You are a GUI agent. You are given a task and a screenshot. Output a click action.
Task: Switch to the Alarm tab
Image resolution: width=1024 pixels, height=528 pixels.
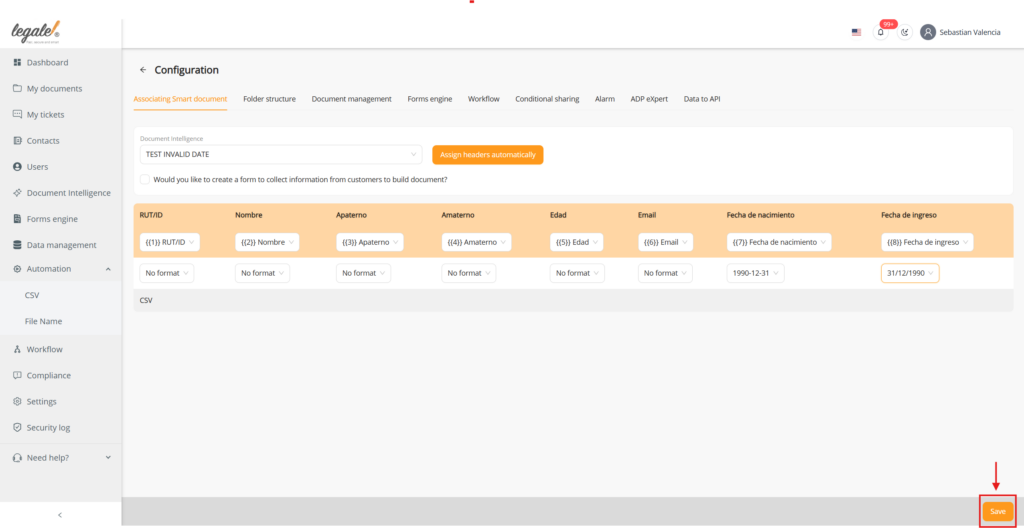(x=605, y=99)
